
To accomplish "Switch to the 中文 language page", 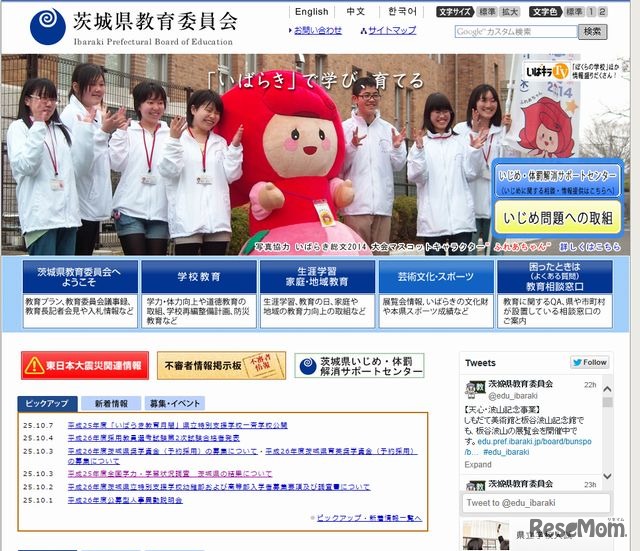I will (x=356, y=11).
